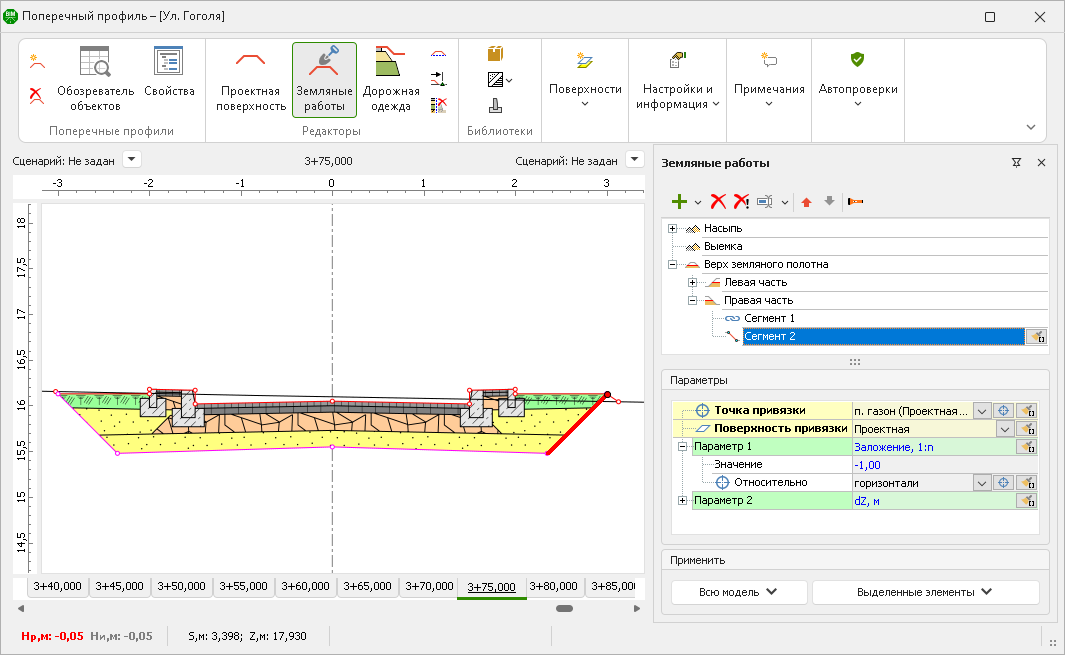1065x655 pixels.
Task: Pick the Точка привязки crosshair target button
Action: pyautogui.click(x=1003, y=411)
